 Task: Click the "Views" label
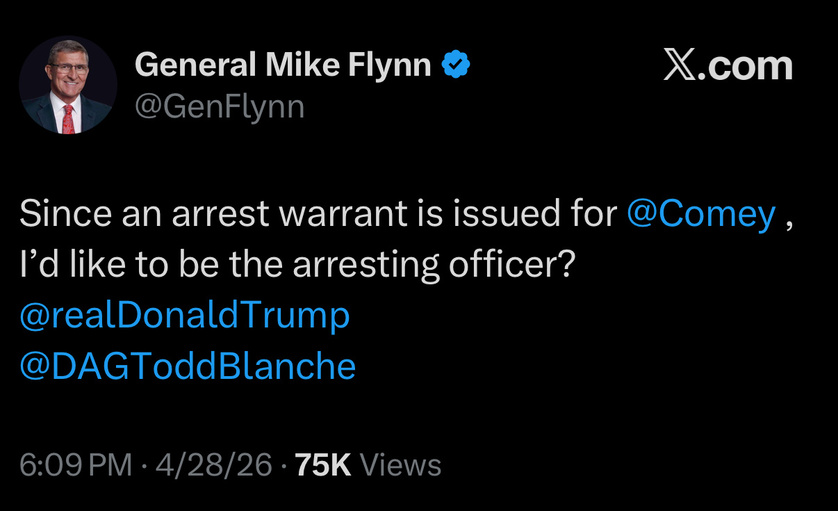(400, 465)
